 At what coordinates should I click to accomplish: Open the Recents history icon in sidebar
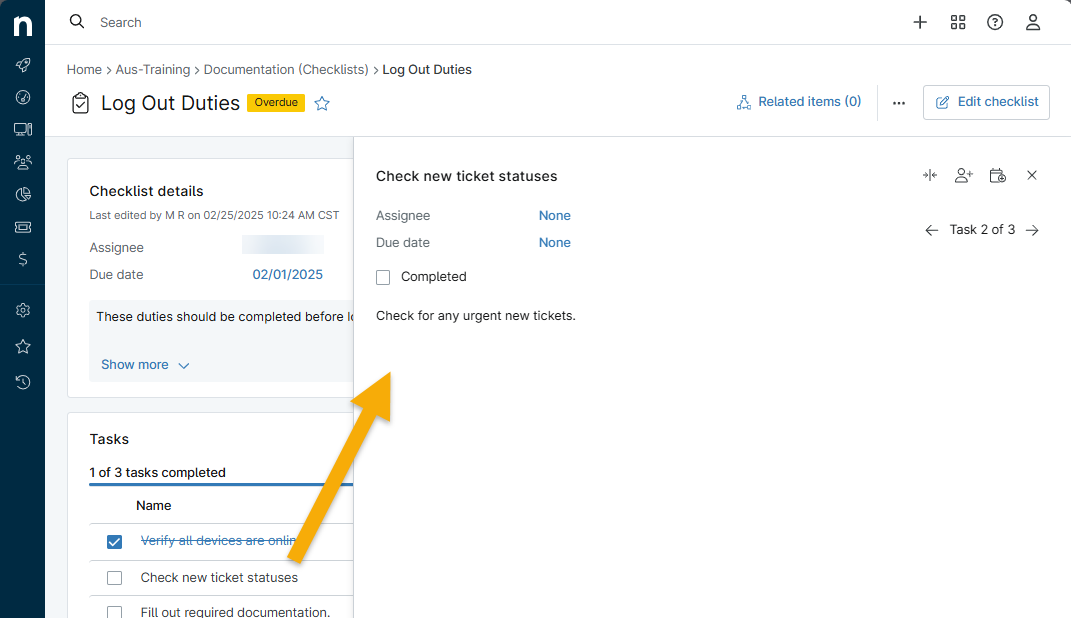pos(22,382)
